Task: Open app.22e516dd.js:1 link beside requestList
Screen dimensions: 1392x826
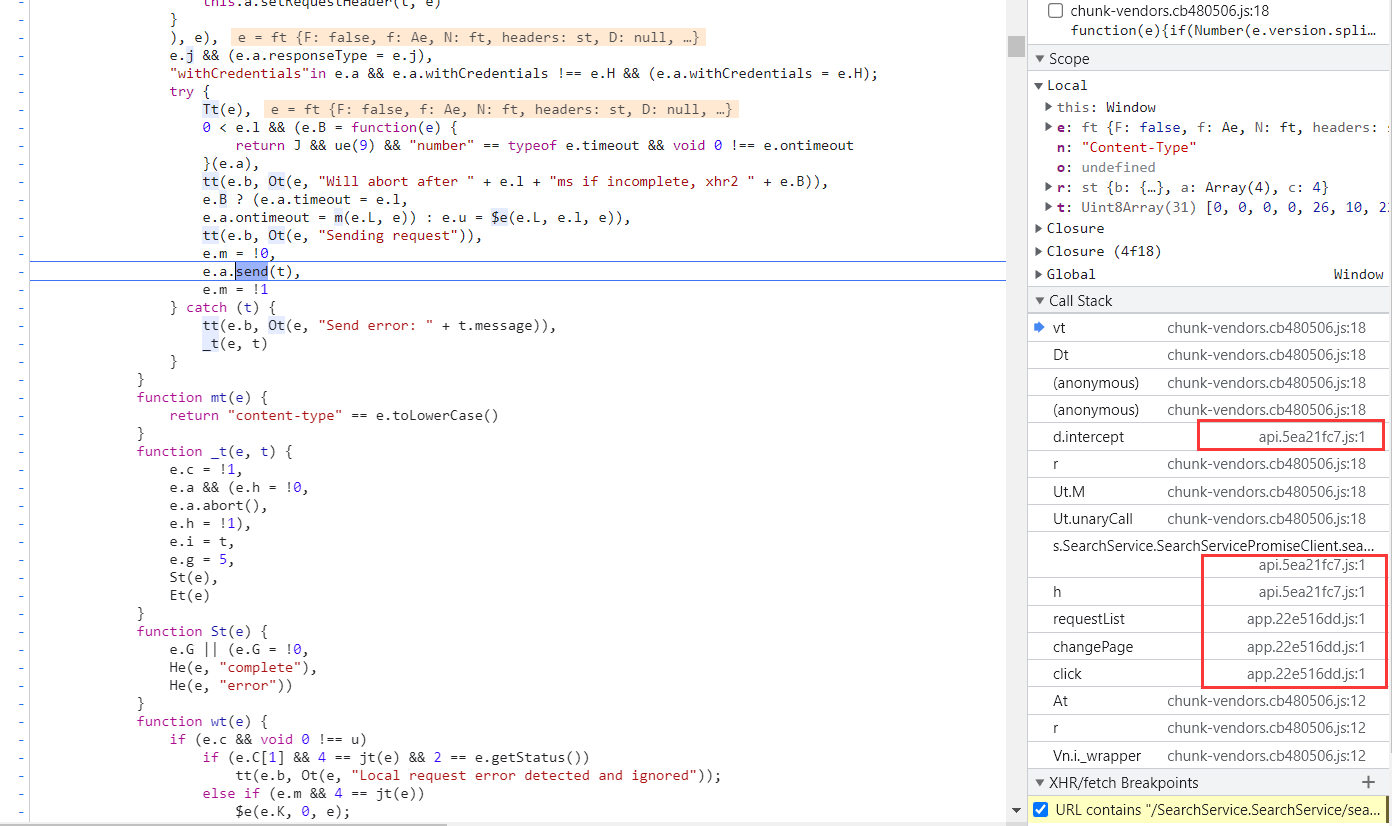Action: pos(1306,619)
